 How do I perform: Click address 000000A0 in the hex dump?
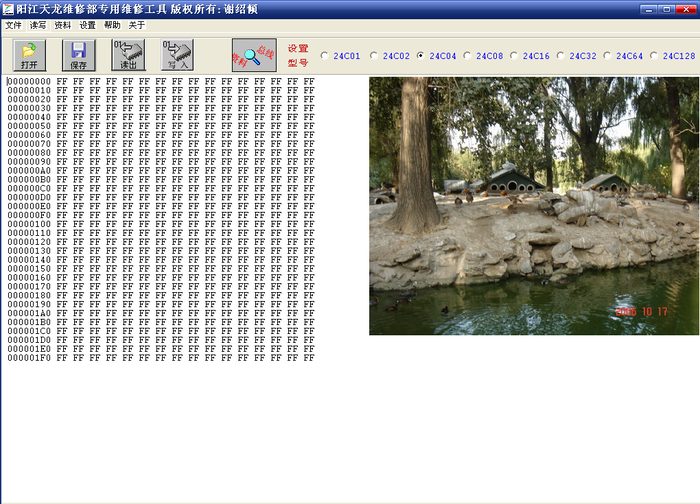(29, 171)
